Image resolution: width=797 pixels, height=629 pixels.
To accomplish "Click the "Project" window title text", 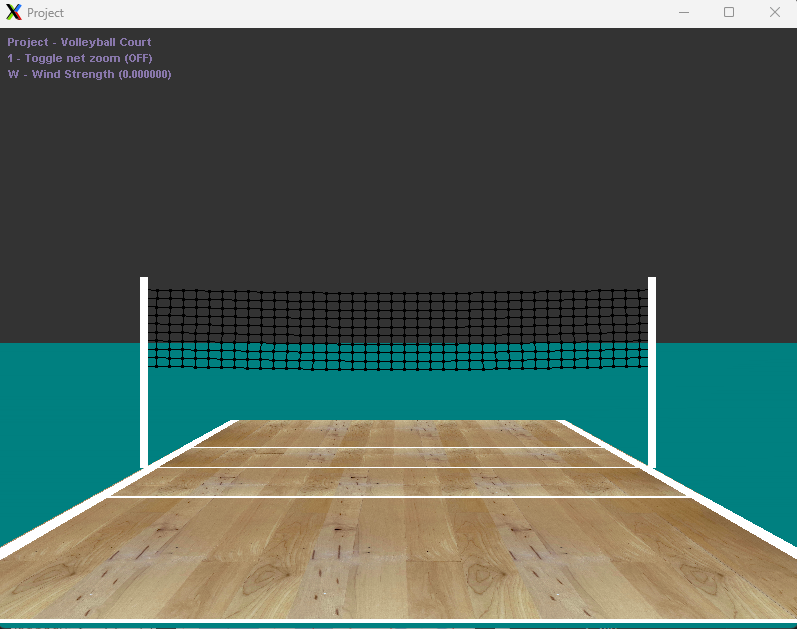I will 45,13.
